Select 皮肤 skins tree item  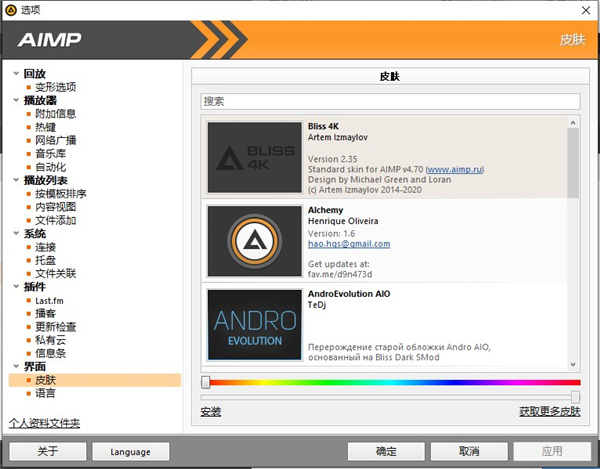95,380
